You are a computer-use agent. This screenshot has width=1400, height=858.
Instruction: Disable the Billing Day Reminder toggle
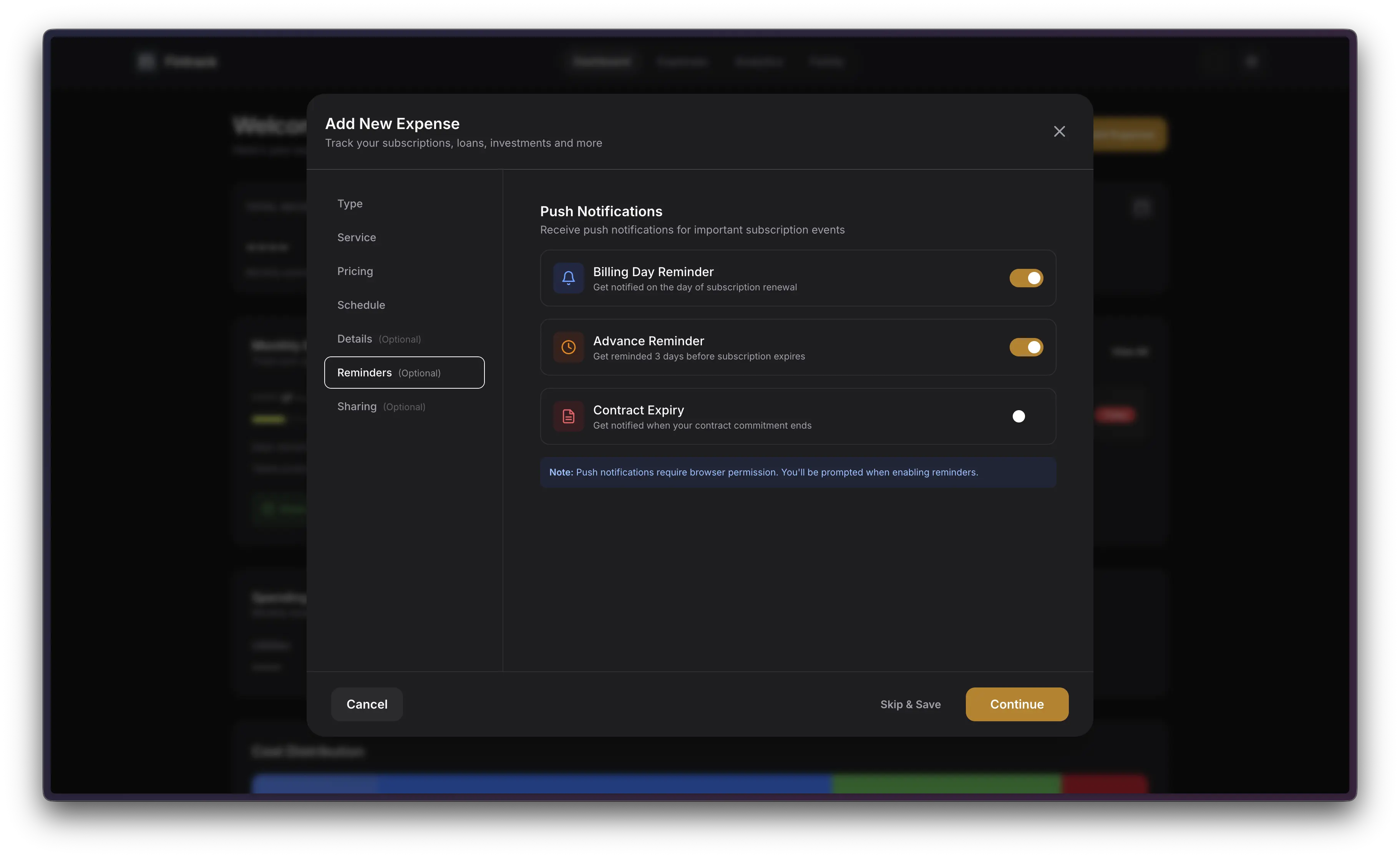point(1025,278)
